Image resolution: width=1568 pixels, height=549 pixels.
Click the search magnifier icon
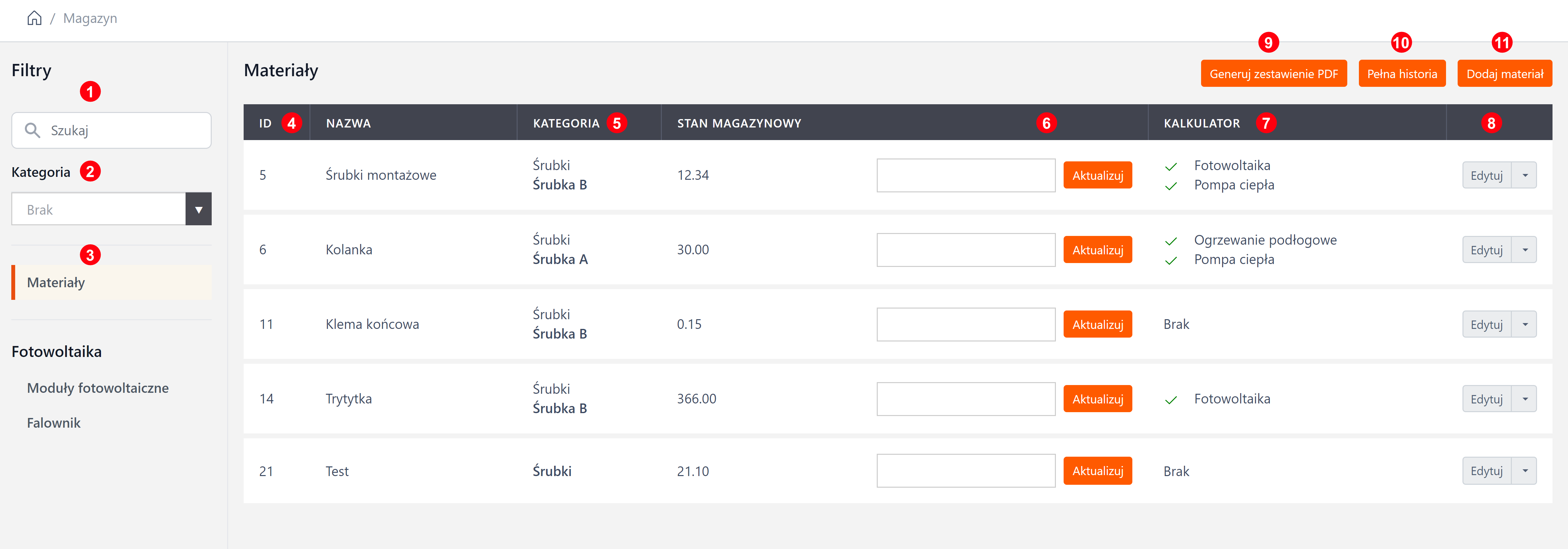[32, 130]
